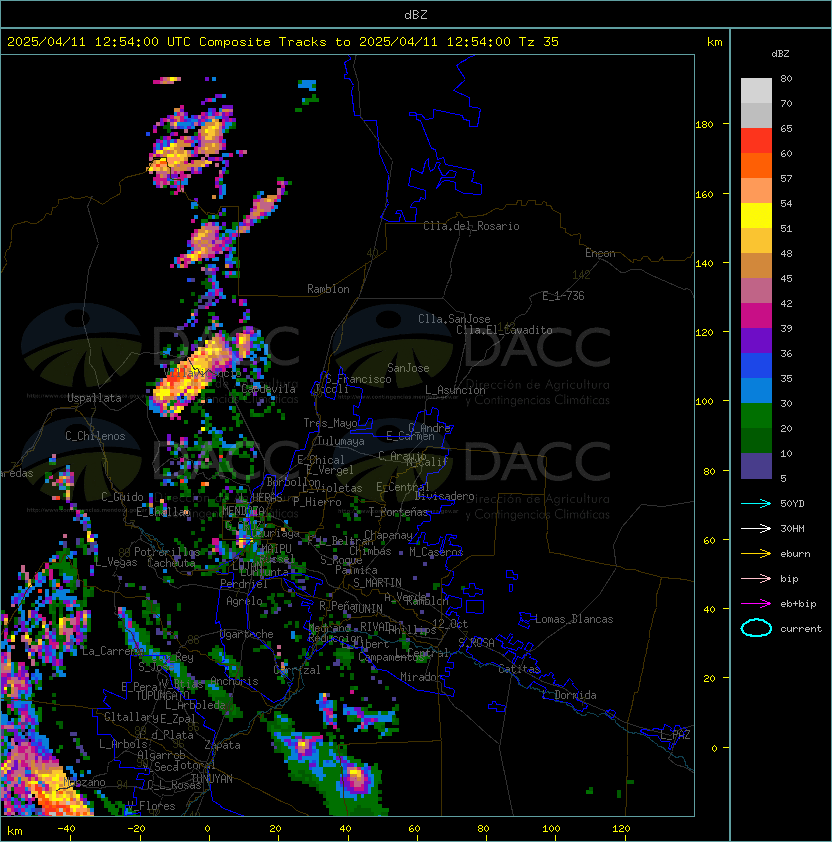This screenshot has height=842, width=832.
Task: Click the 'Mirador' place label
Action: [x=421, y=677]
